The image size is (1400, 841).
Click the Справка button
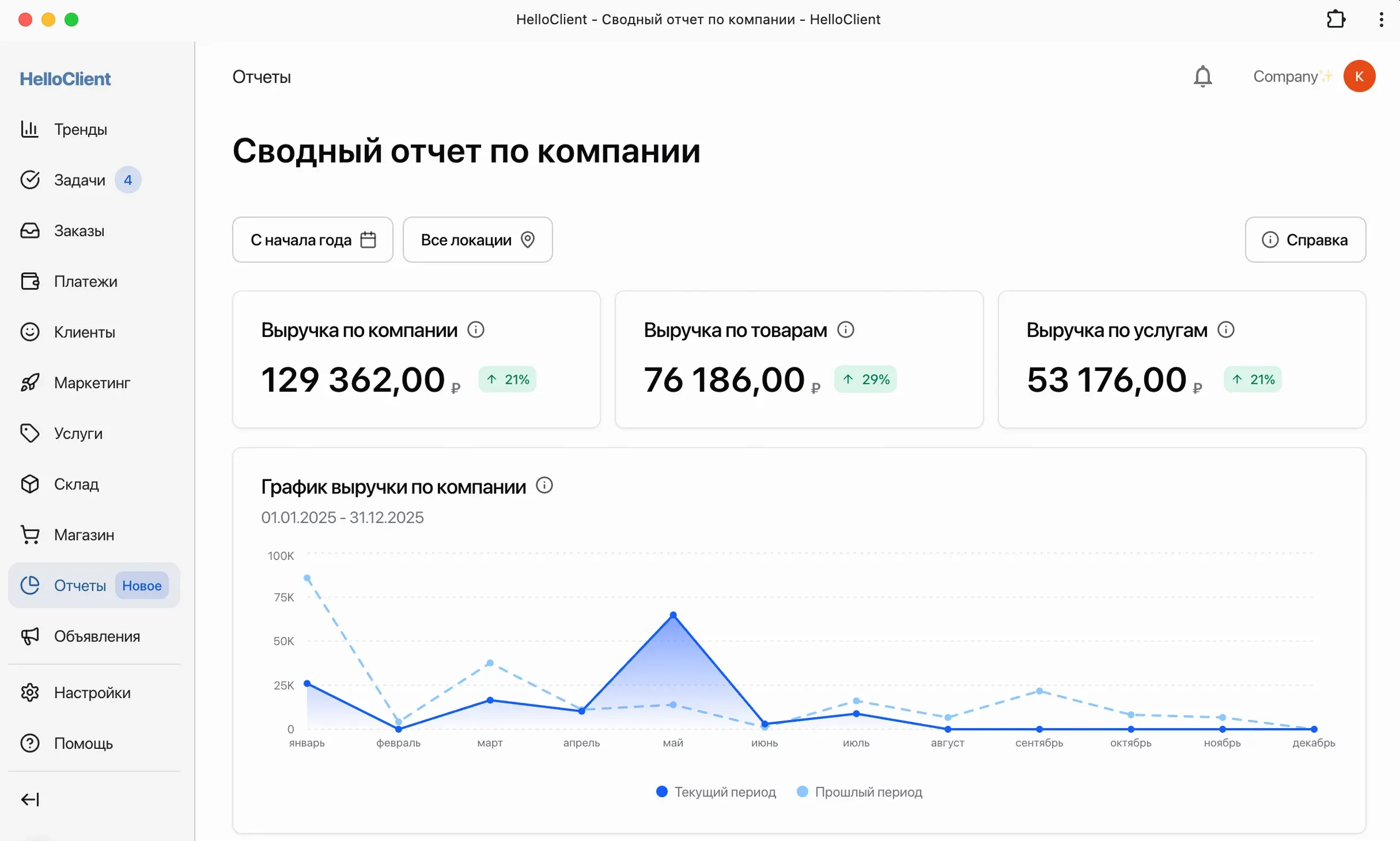[x=1305, y=240]
